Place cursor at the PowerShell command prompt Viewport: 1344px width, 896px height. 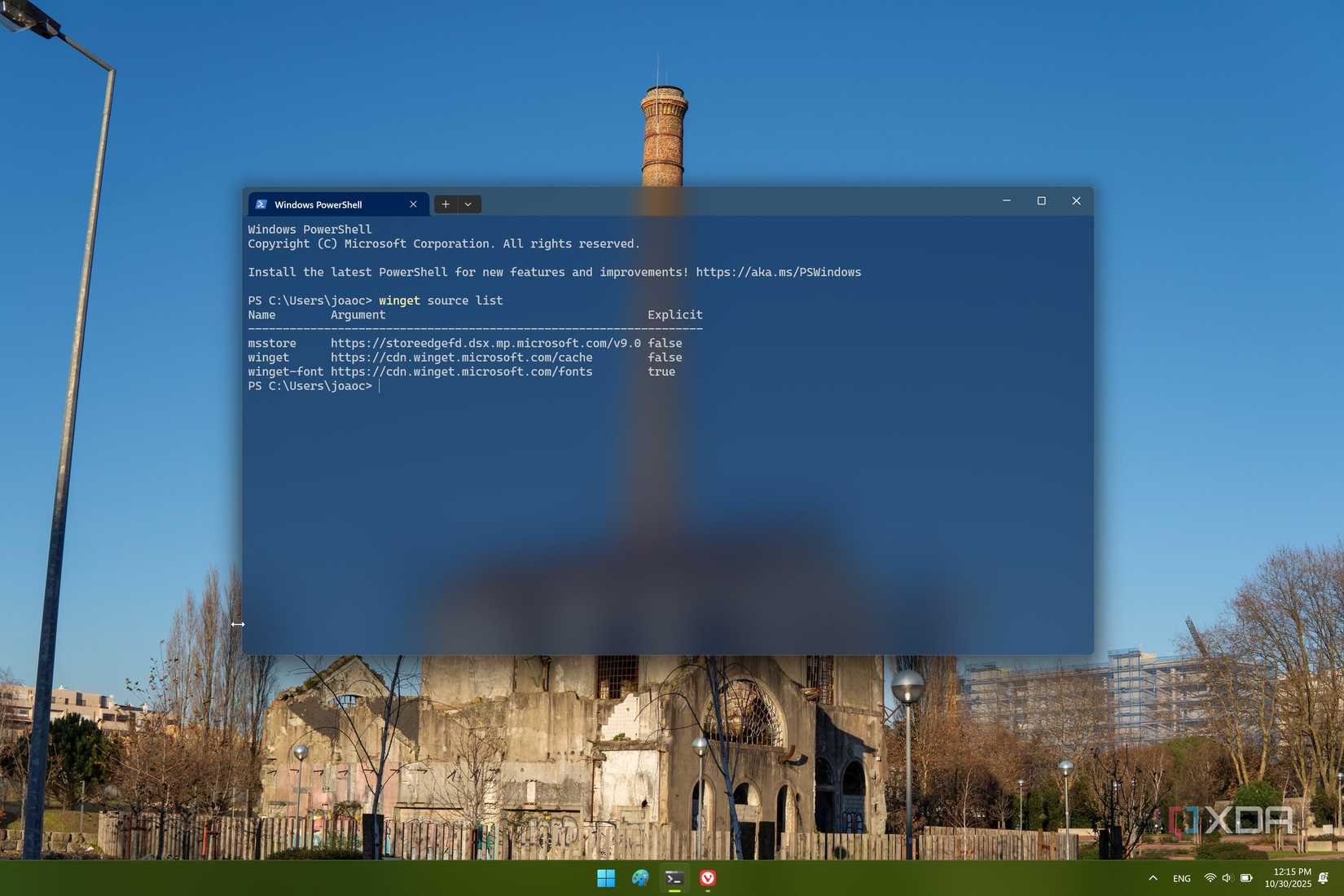380,385
